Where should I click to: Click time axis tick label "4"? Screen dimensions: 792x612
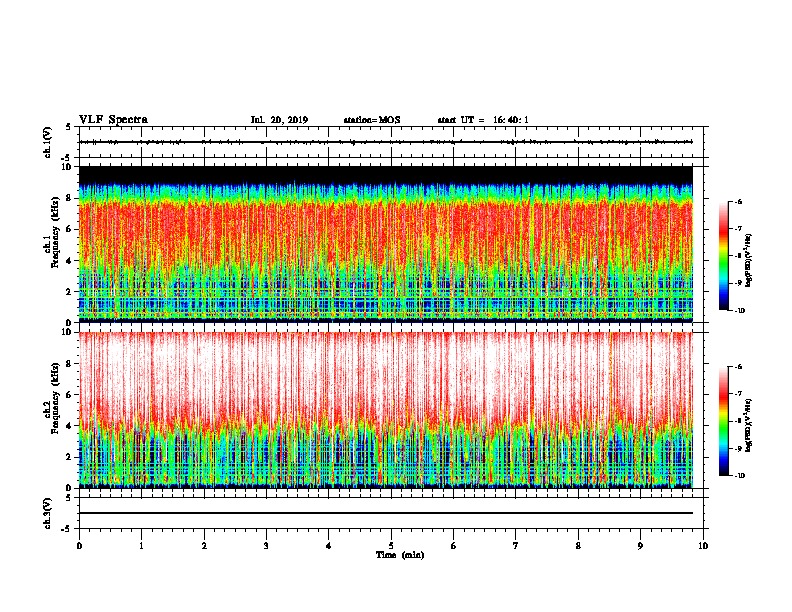point(329,545)
